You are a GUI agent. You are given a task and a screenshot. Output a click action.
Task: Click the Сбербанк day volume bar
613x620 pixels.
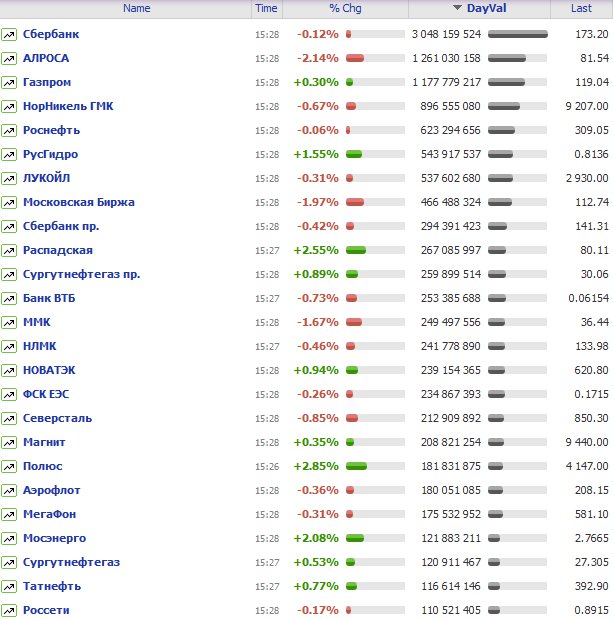click(x=518, y=34)
